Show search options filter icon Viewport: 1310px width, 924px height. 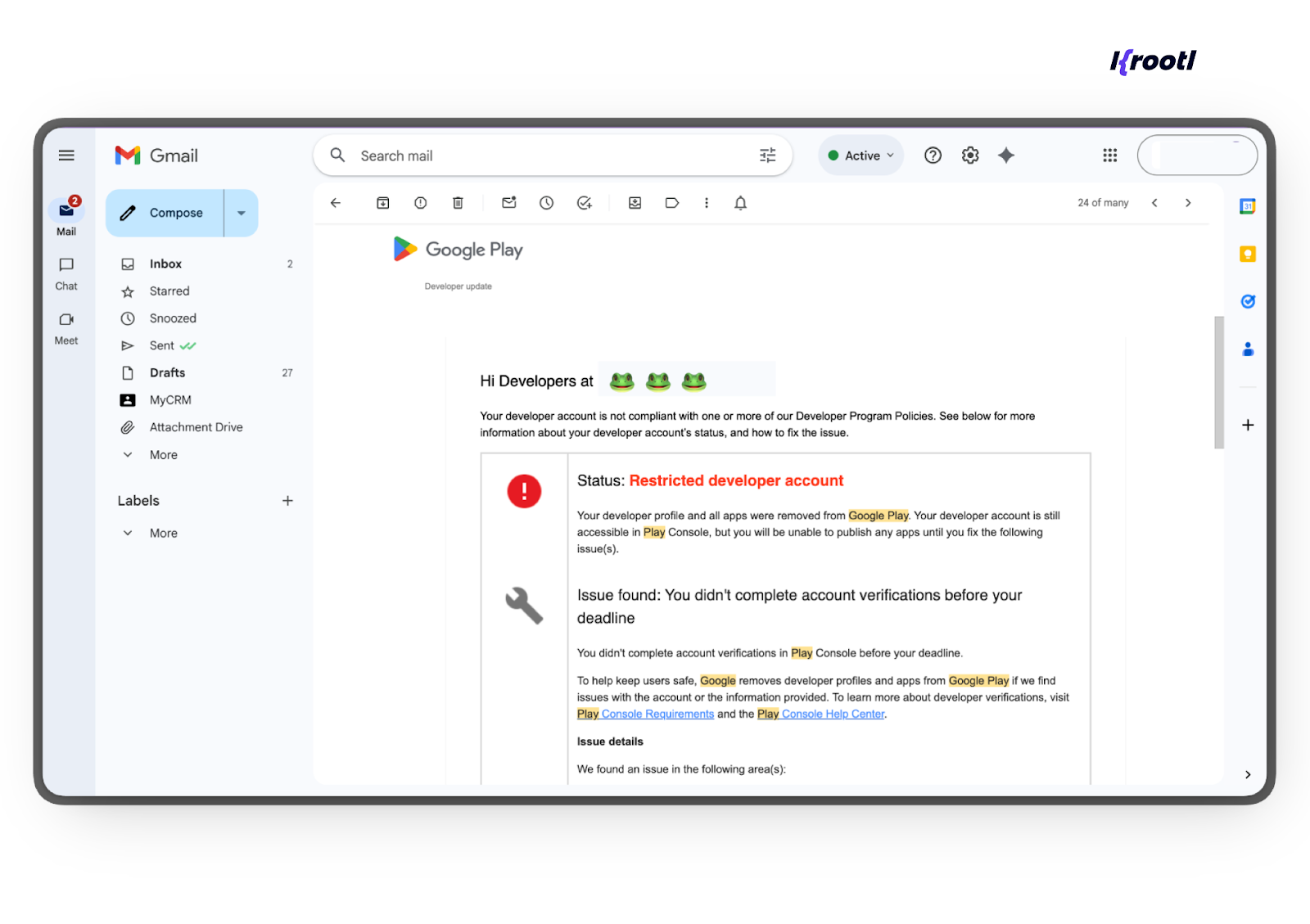[767, 156]
